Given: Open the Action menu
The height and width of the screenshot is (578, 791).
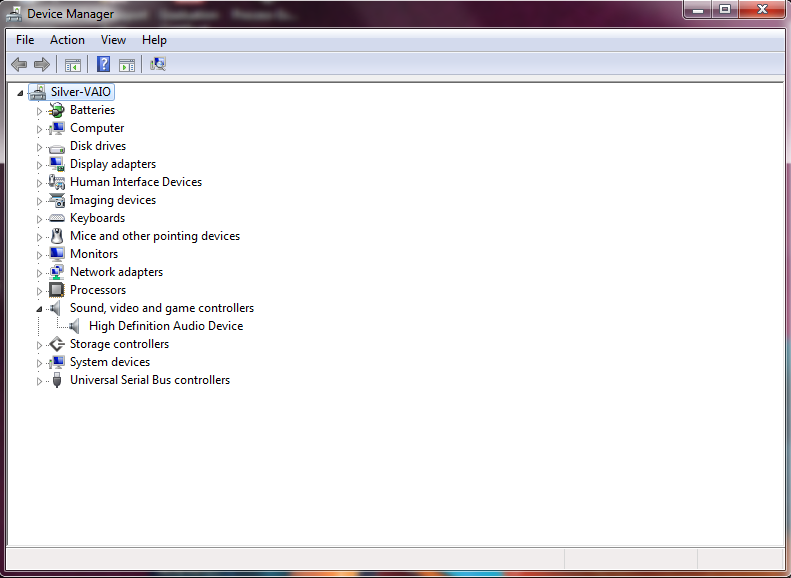Looking at the screenshot, I should click(67, 40).
